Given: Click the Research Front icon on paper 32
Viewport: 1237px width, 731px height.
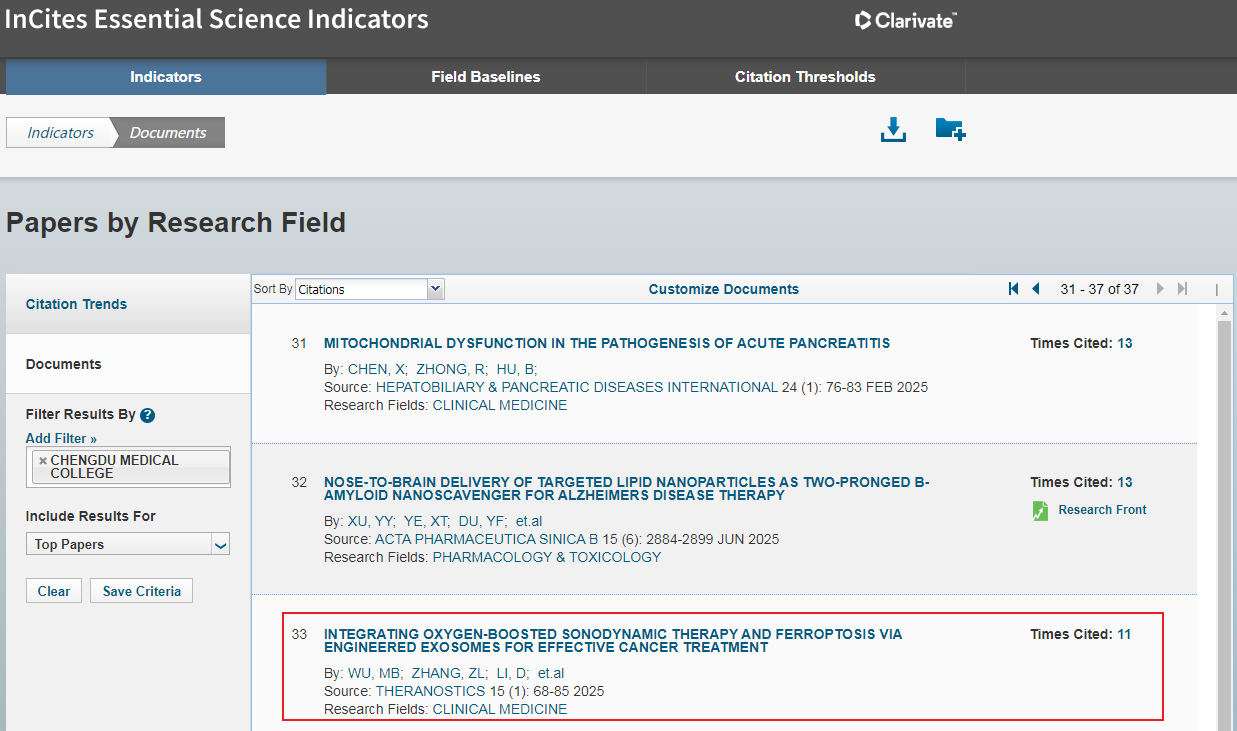Looking at the screenshot, I should pyautogui.click(x=1040, y=511).
